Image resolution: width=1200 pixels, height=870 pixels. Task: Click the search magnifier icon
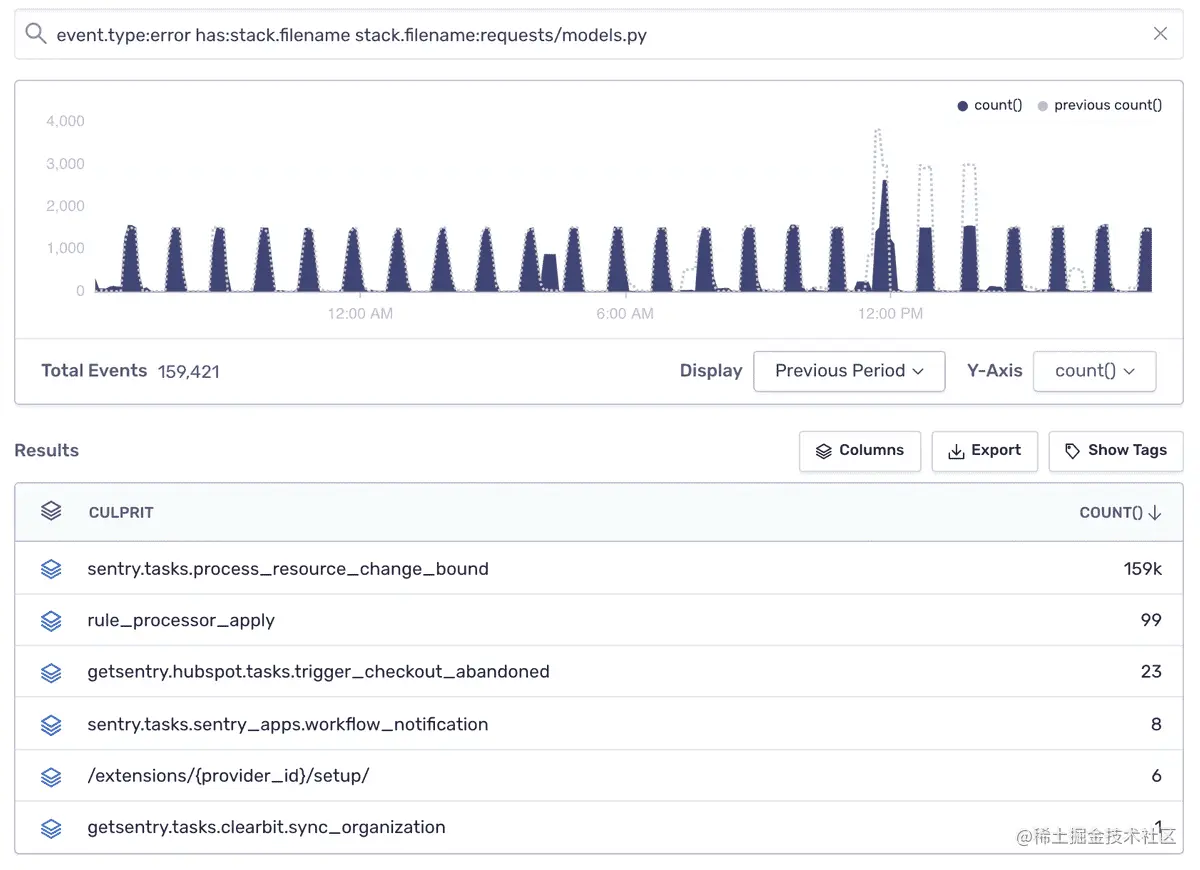[x=36, y=35]
